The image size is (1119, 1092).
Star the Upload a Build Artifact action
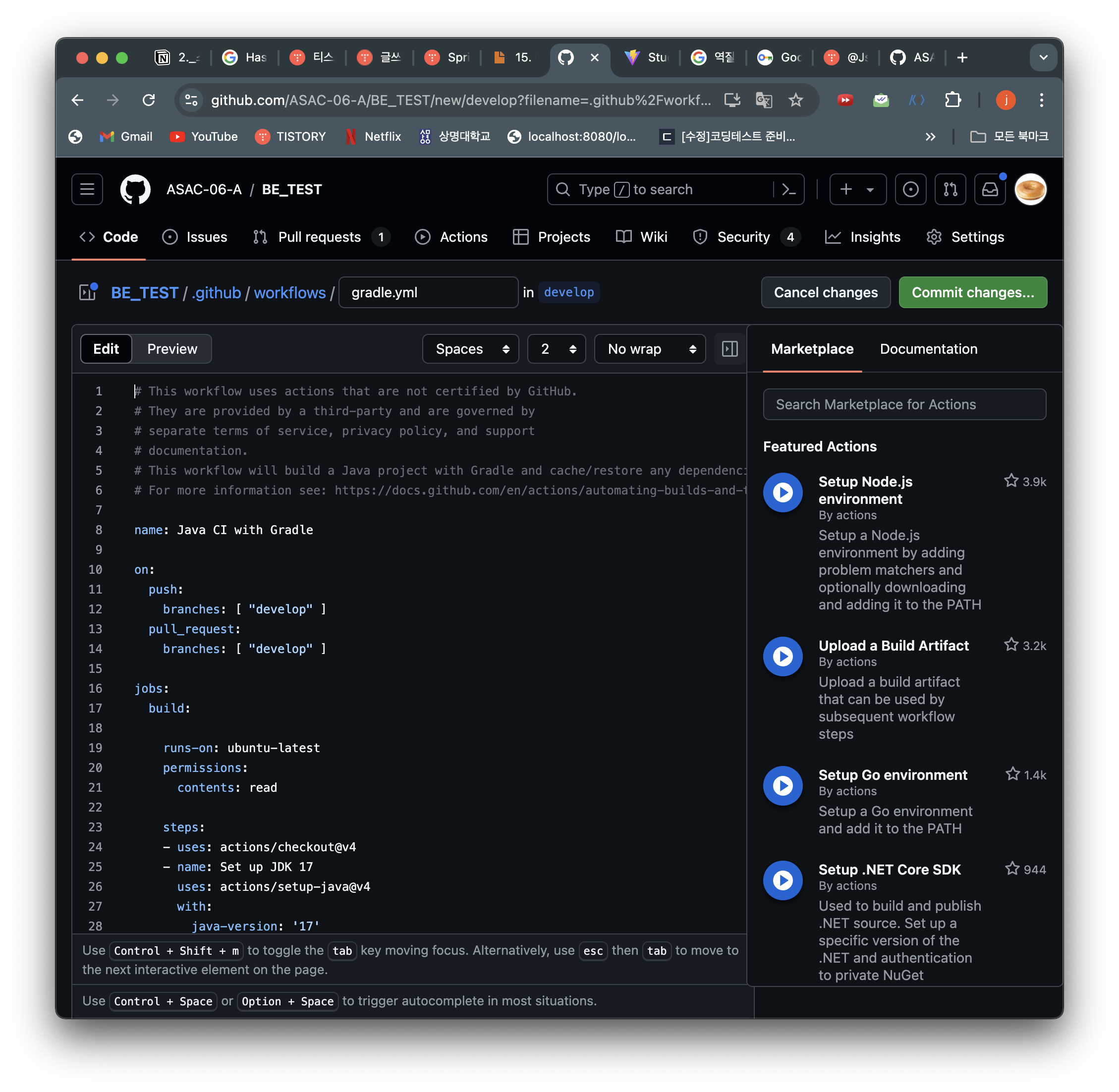tap(1011, 645)
